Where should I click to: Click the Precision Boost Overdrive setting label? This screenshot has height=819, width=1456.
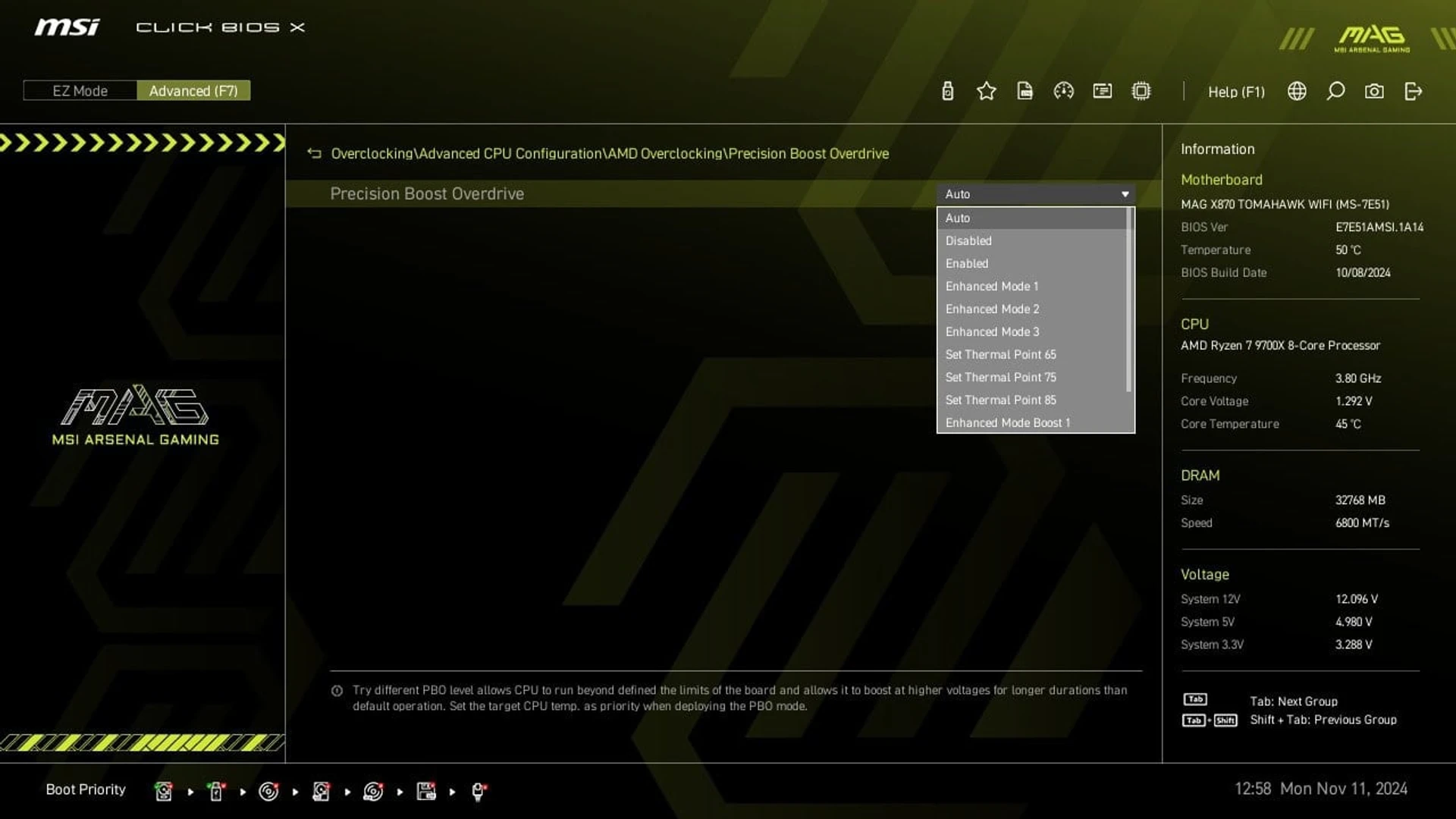click(427, 194)
